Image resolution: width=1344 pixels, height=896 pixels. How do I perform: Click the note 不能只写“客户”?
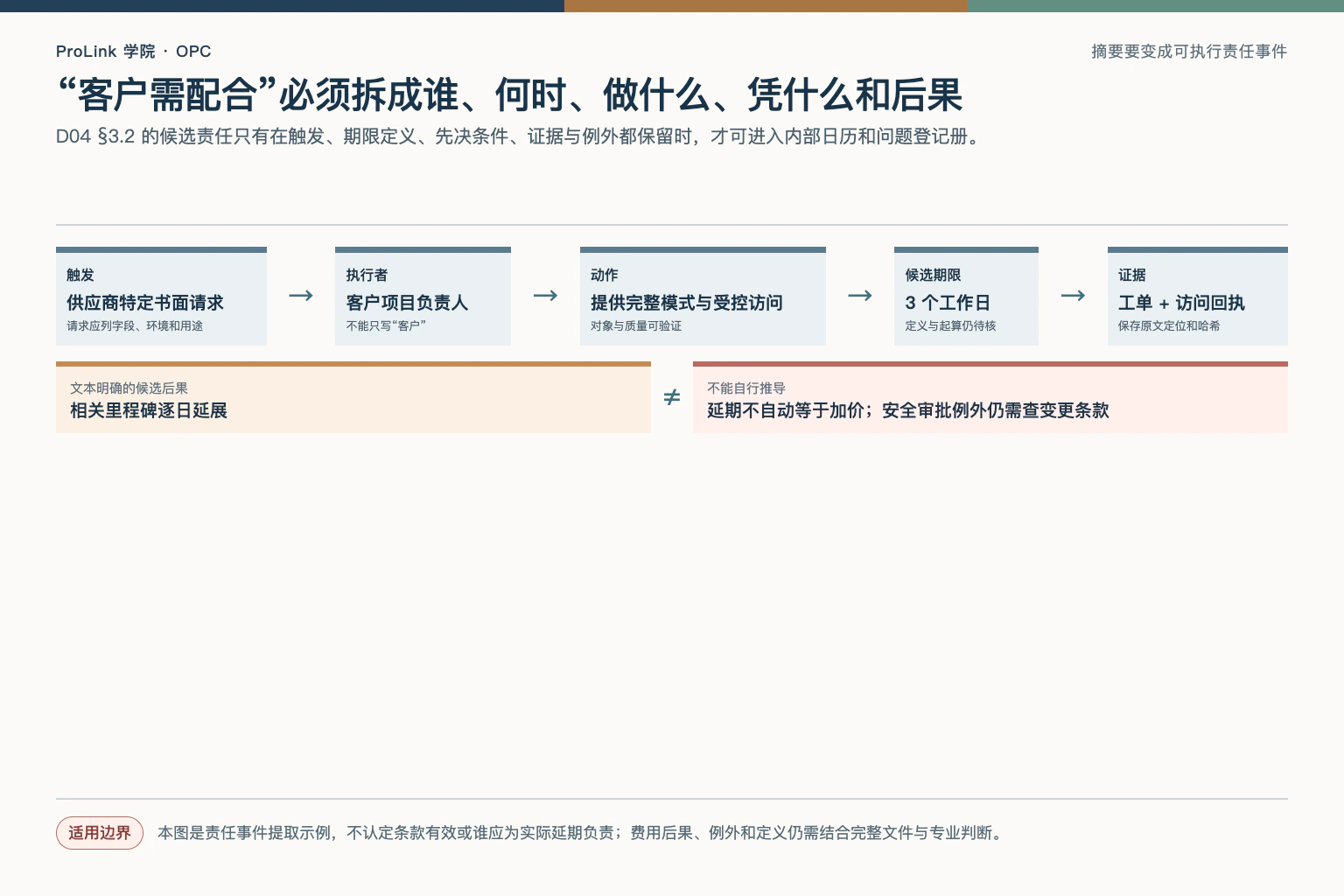click(386, 325)
